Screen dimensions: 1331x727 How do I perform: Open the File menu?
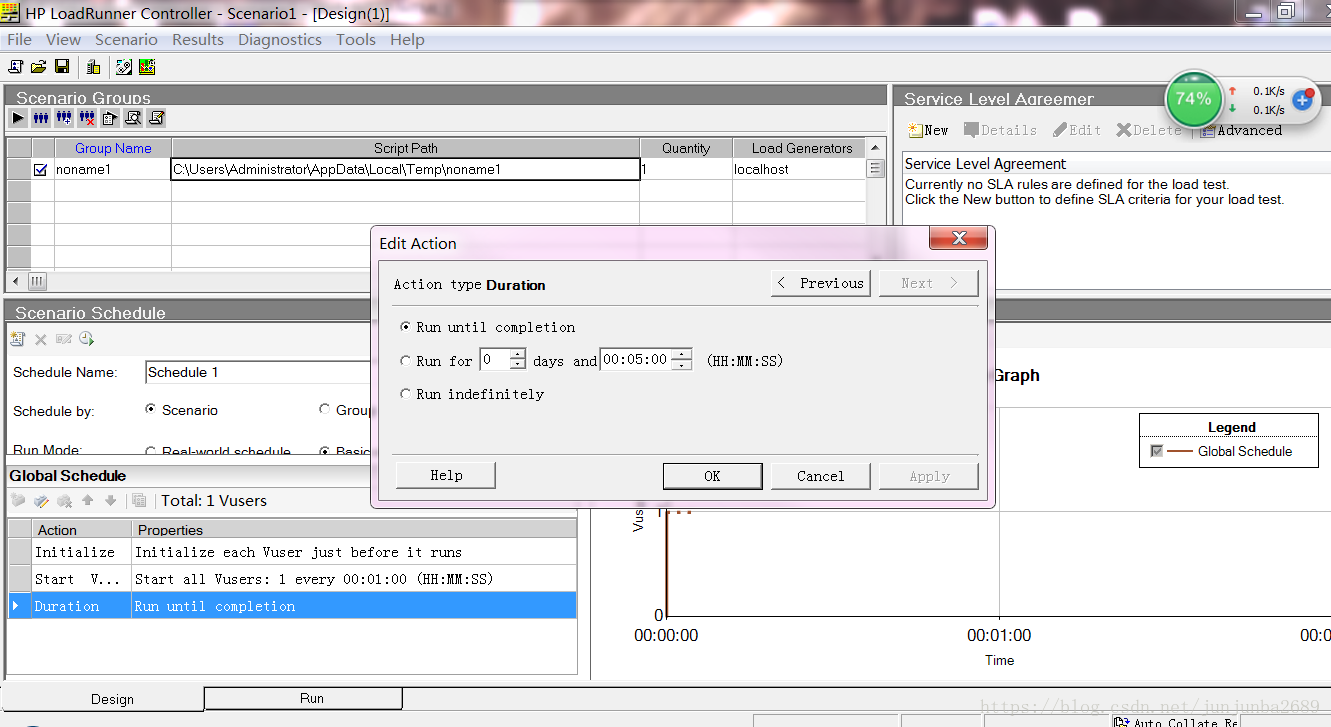click(x=20, y=40)
